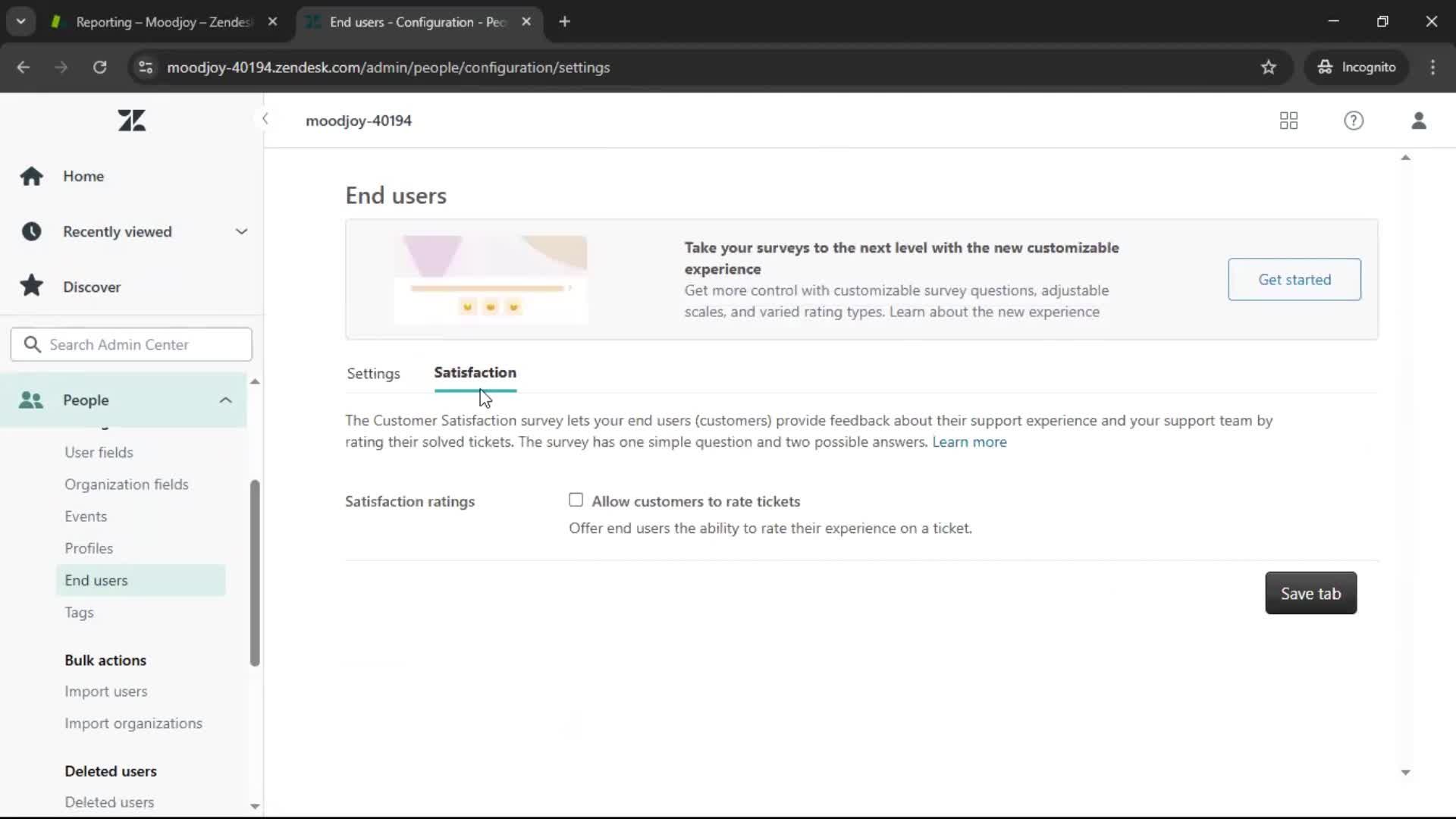Go back to the previous page

coord(23,67)
